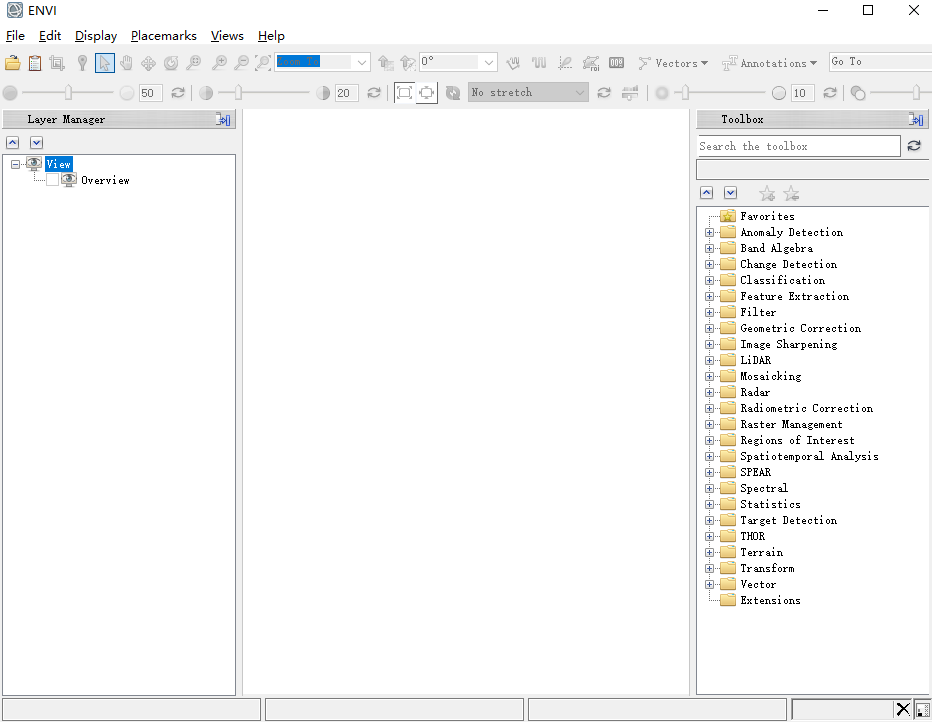Open the Vectors dropdown menu
Screen dimensions: 932x722
[673, 63]
